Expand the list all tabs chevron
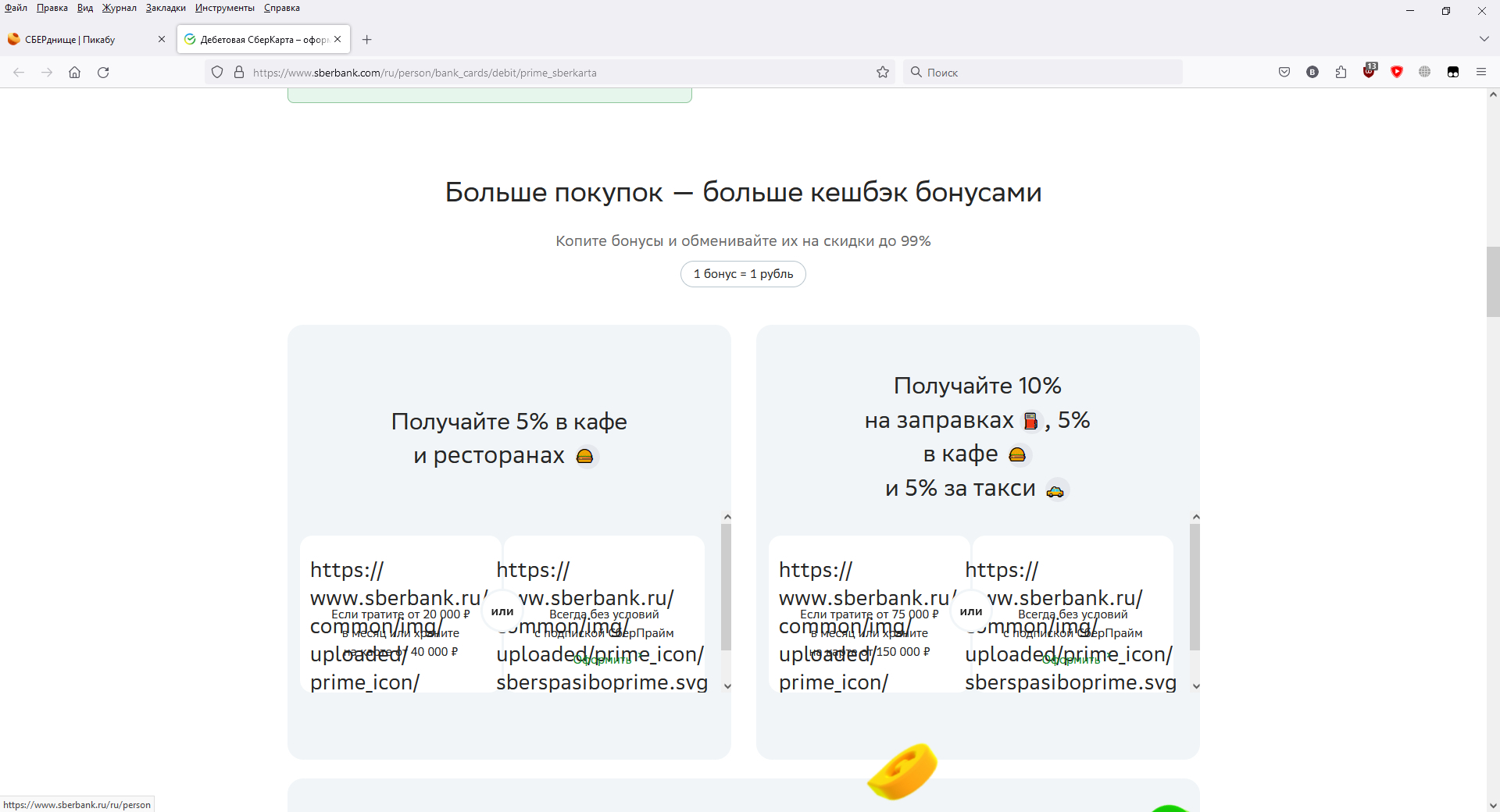The width and height of the screenshot is (1500, 812). tap(1484, 39)
